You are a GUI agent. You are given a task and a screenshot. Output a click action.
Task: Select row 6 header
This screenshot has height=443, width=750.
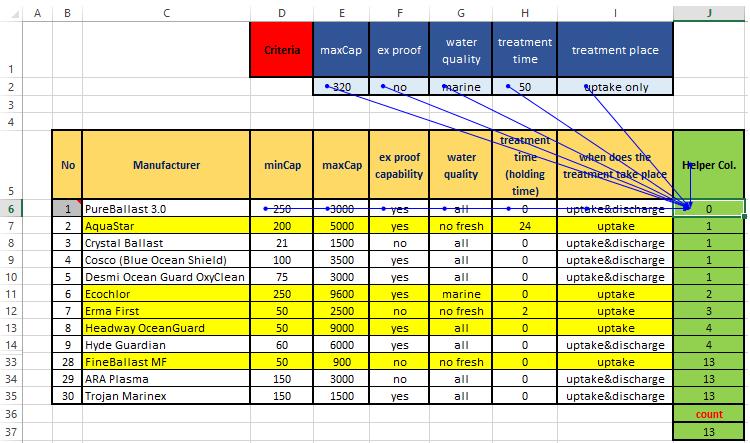coord(11,209)
